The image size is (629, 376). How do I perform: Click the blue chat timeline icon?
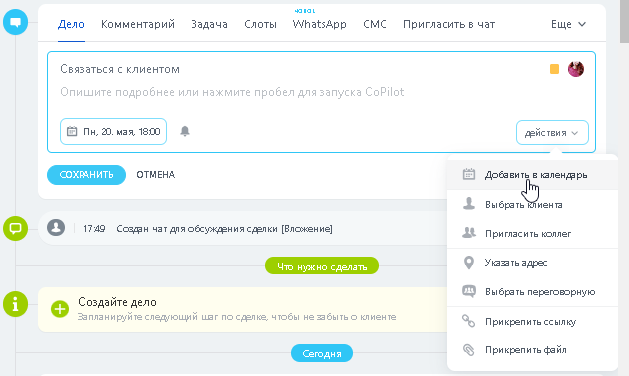coord(15,22)
